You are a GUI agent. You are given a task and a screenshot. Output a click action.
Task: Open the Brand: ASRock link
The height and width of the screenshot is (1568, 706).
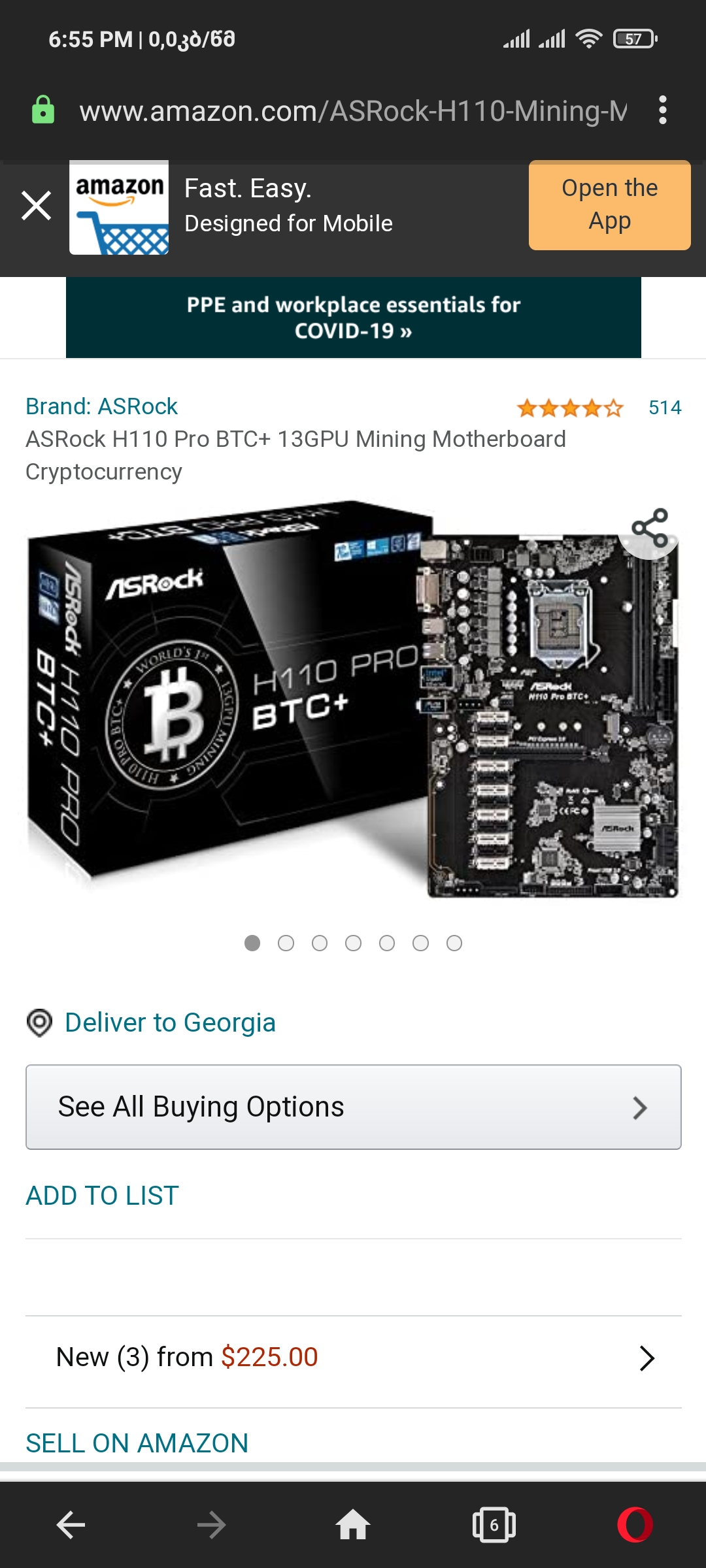pos(101,406)
